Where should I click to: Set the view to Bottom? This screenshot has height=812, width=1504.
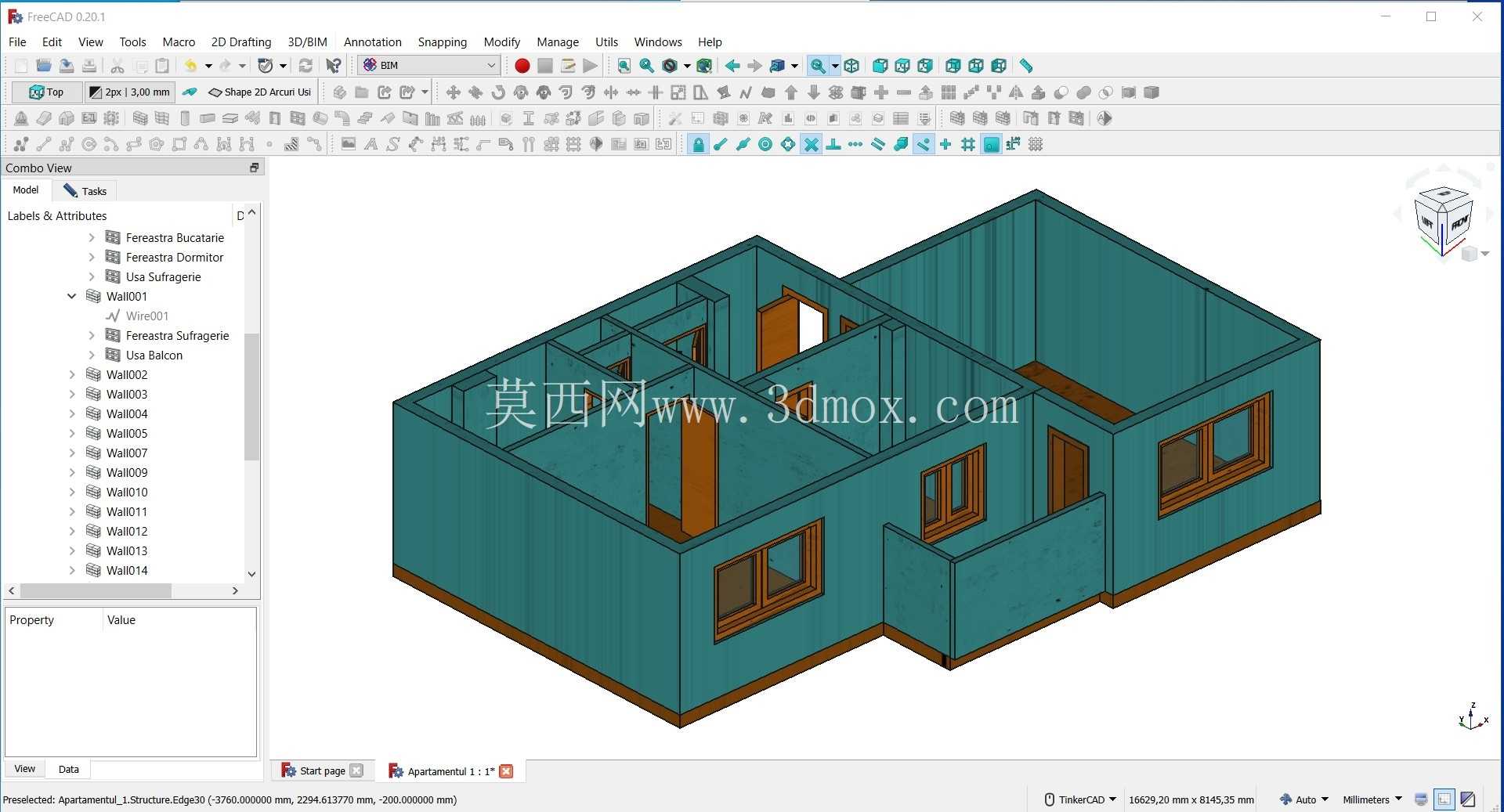tap(976, 66)
